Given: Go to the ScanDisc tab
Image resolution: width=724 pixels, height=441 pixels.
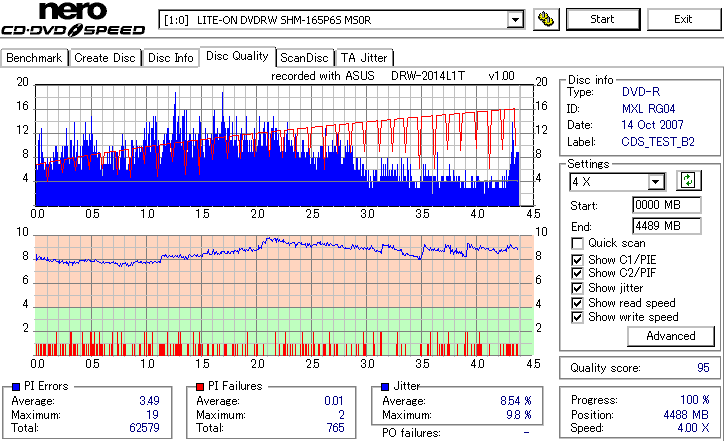Looking at the screenshot, I should 304,58.
